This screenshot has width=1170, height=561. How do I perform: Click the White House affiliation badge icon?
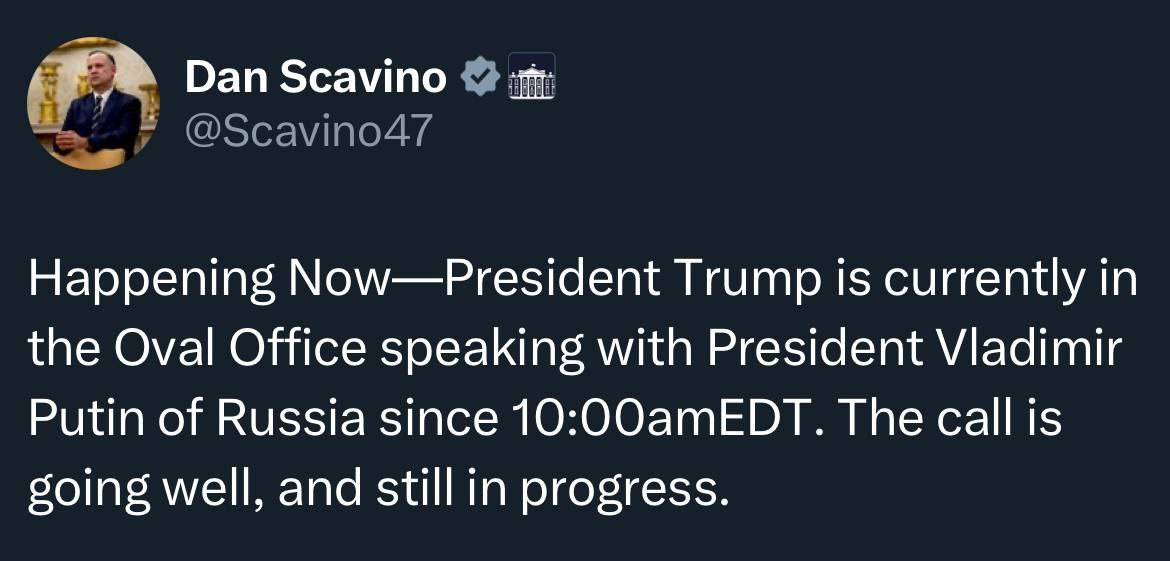tap(532, 77)
